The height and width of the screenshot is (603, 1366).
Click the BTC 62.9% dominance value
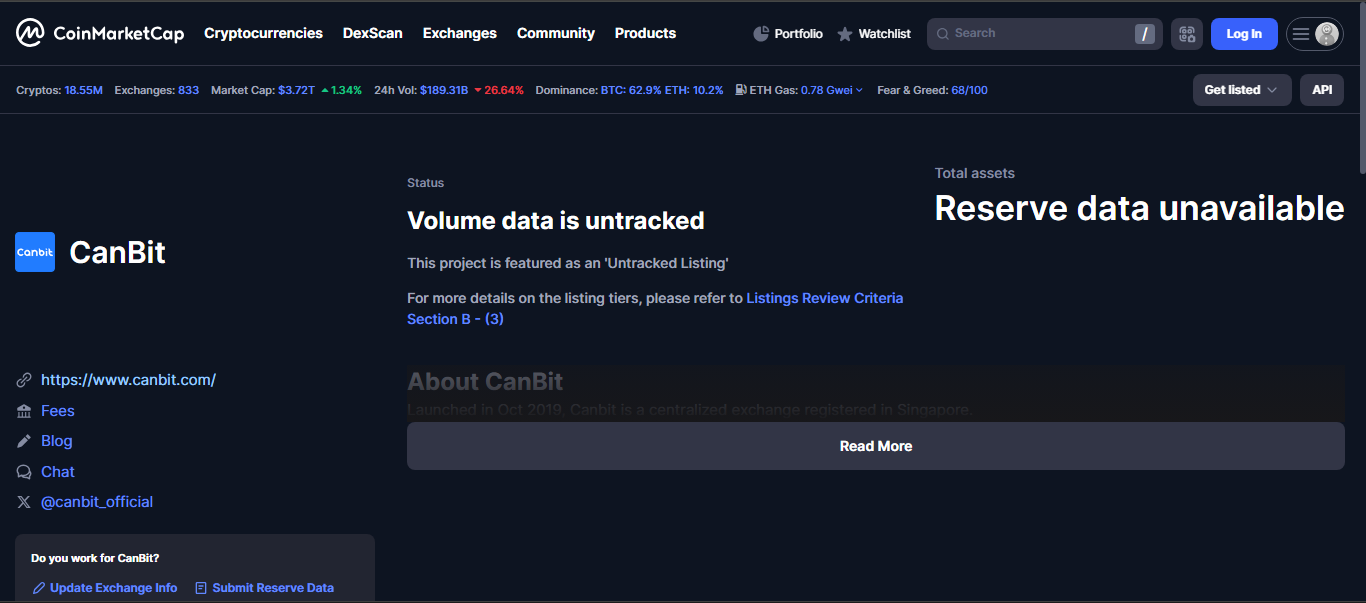(631, 90)
